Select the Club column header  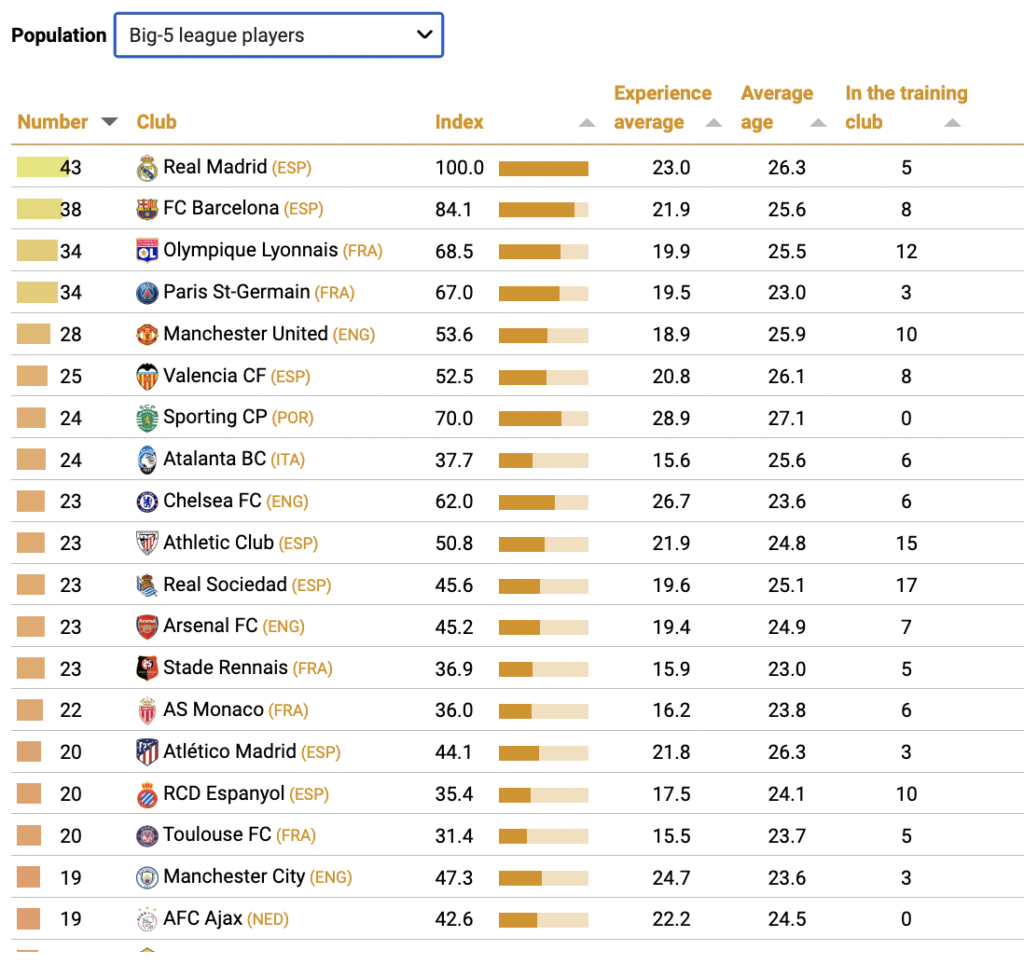[x=157, y=122]
